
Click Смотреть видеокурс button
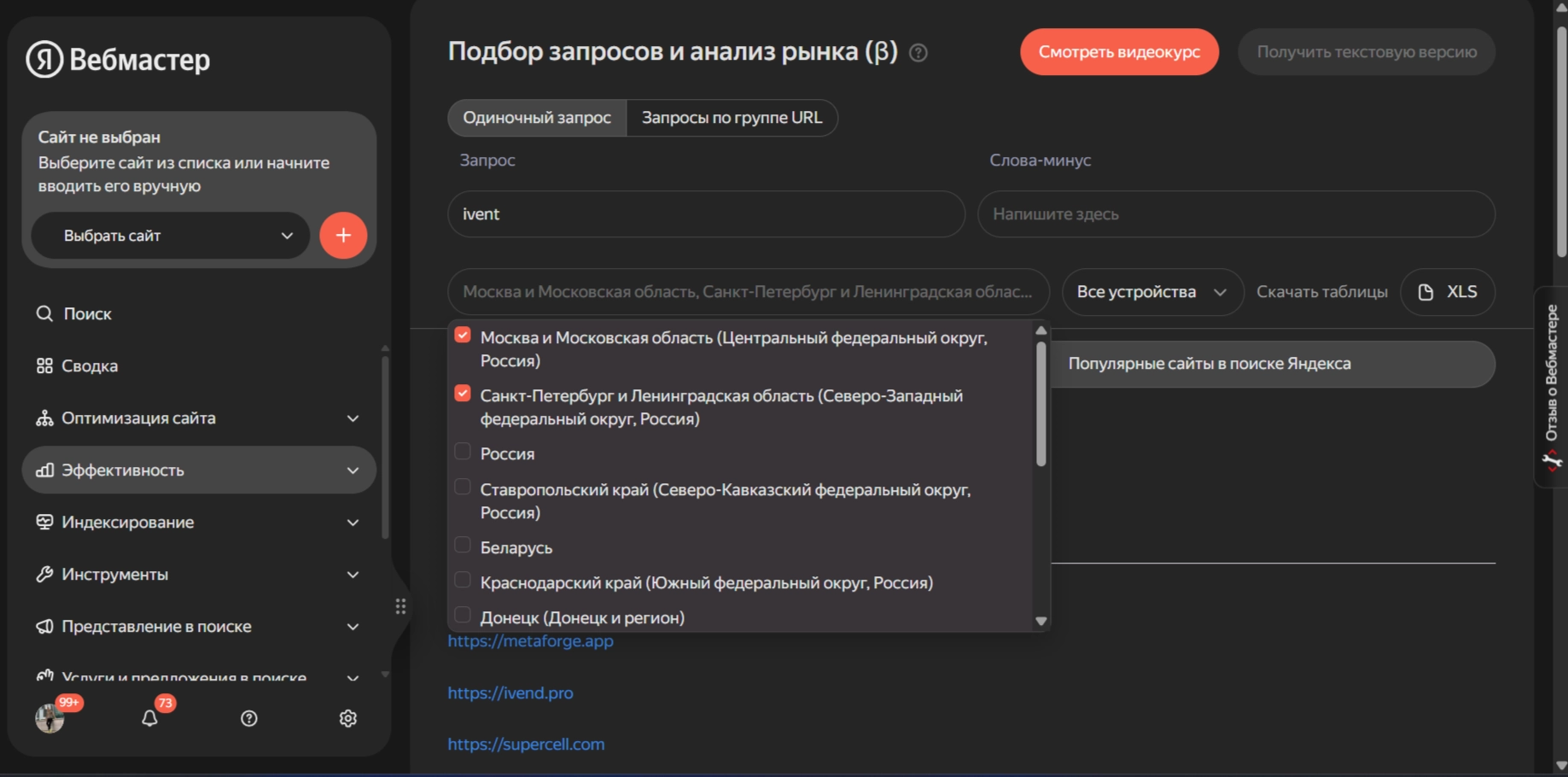(x=1119, y=52)
